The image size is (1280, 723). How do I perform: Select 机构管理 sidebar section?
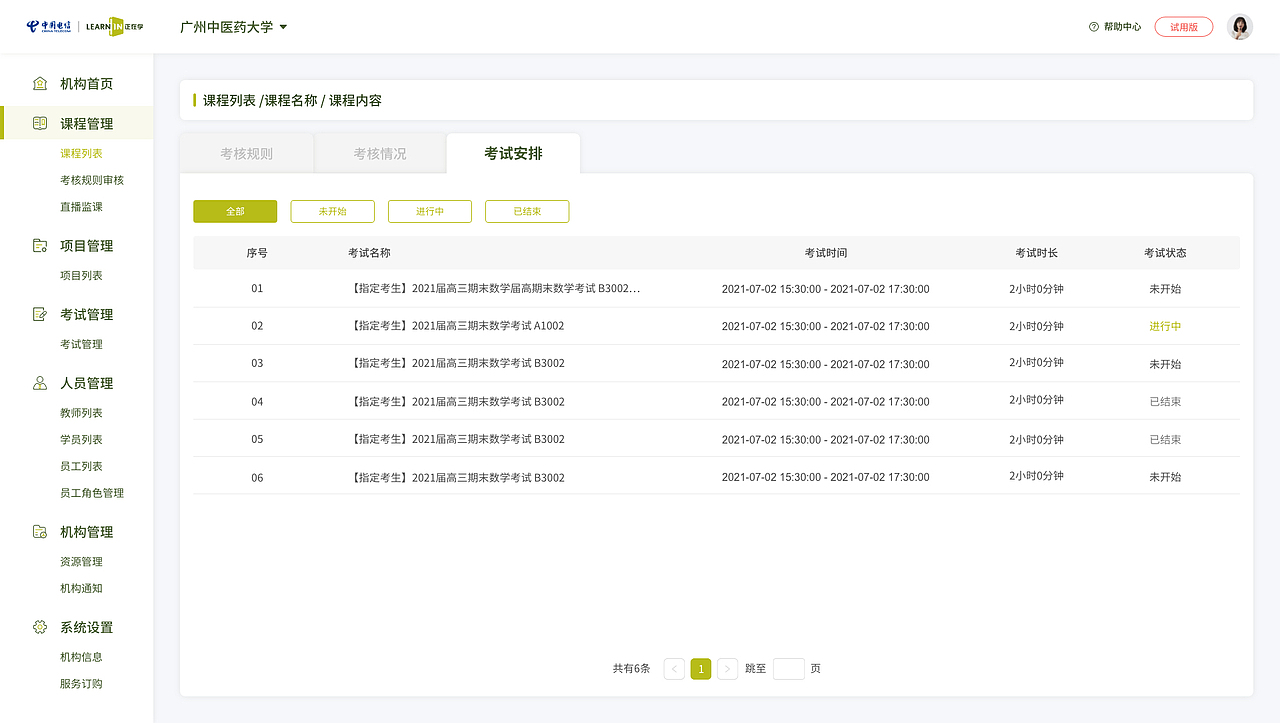(x=86, y=532)
